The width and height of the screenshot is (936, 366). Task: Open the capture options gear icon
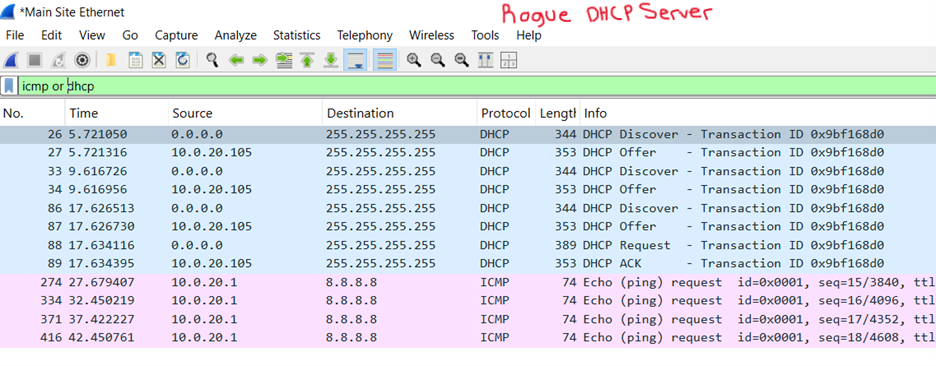click(82, 60)
